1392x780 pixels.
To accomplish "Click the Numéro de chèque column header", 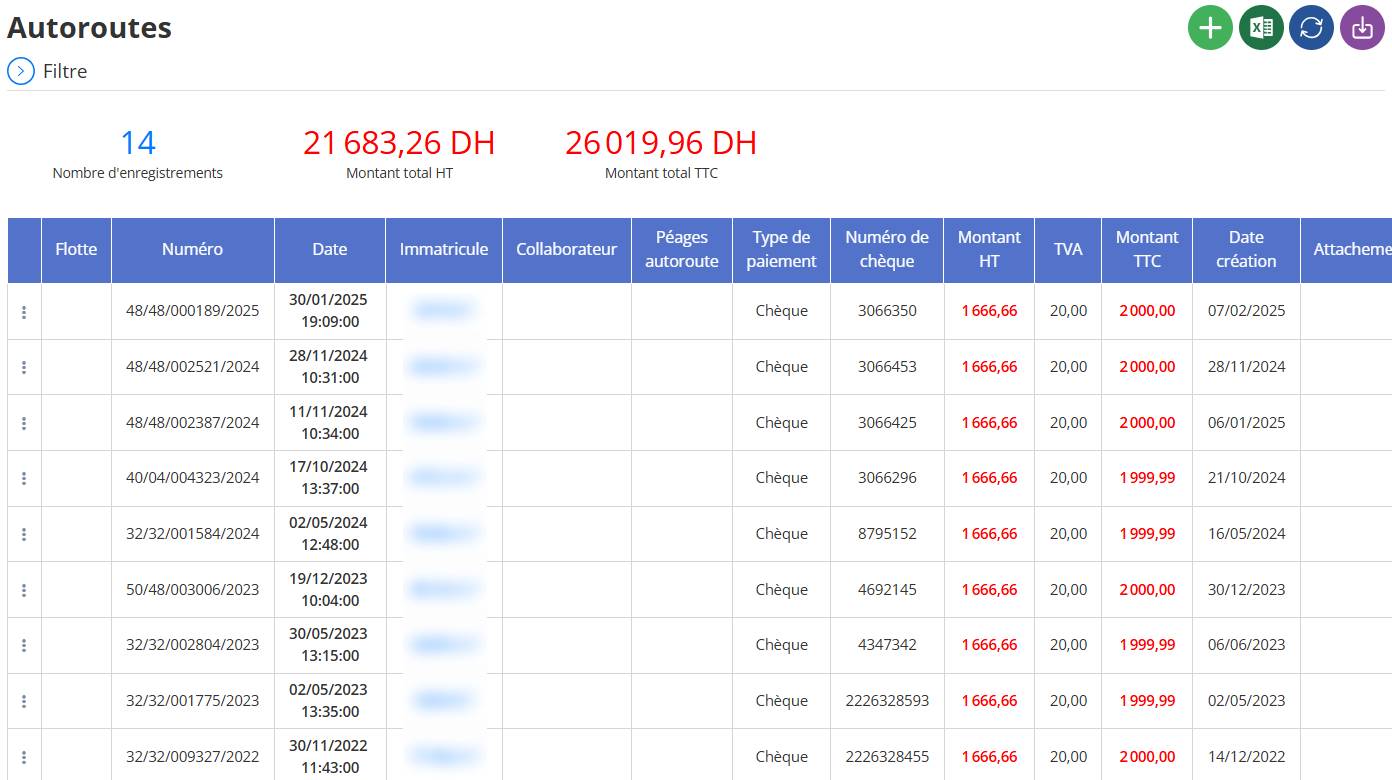I will coord(887,250).
